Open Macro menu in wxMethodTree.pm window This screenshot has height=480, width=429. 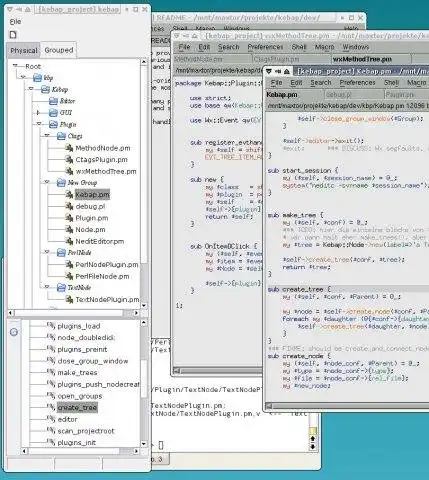(324, 47)
